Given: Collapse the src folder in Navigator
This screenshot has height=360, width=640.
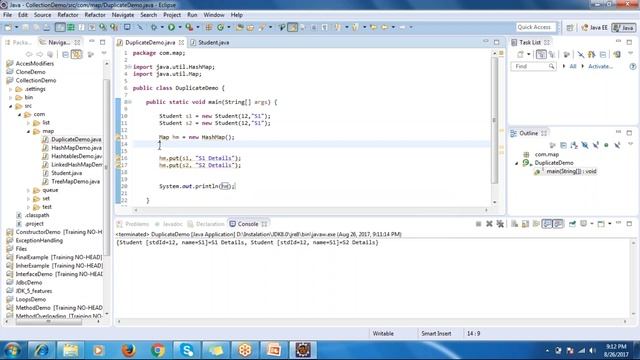Looking at the screenshot, I should (x=11, y=106).
